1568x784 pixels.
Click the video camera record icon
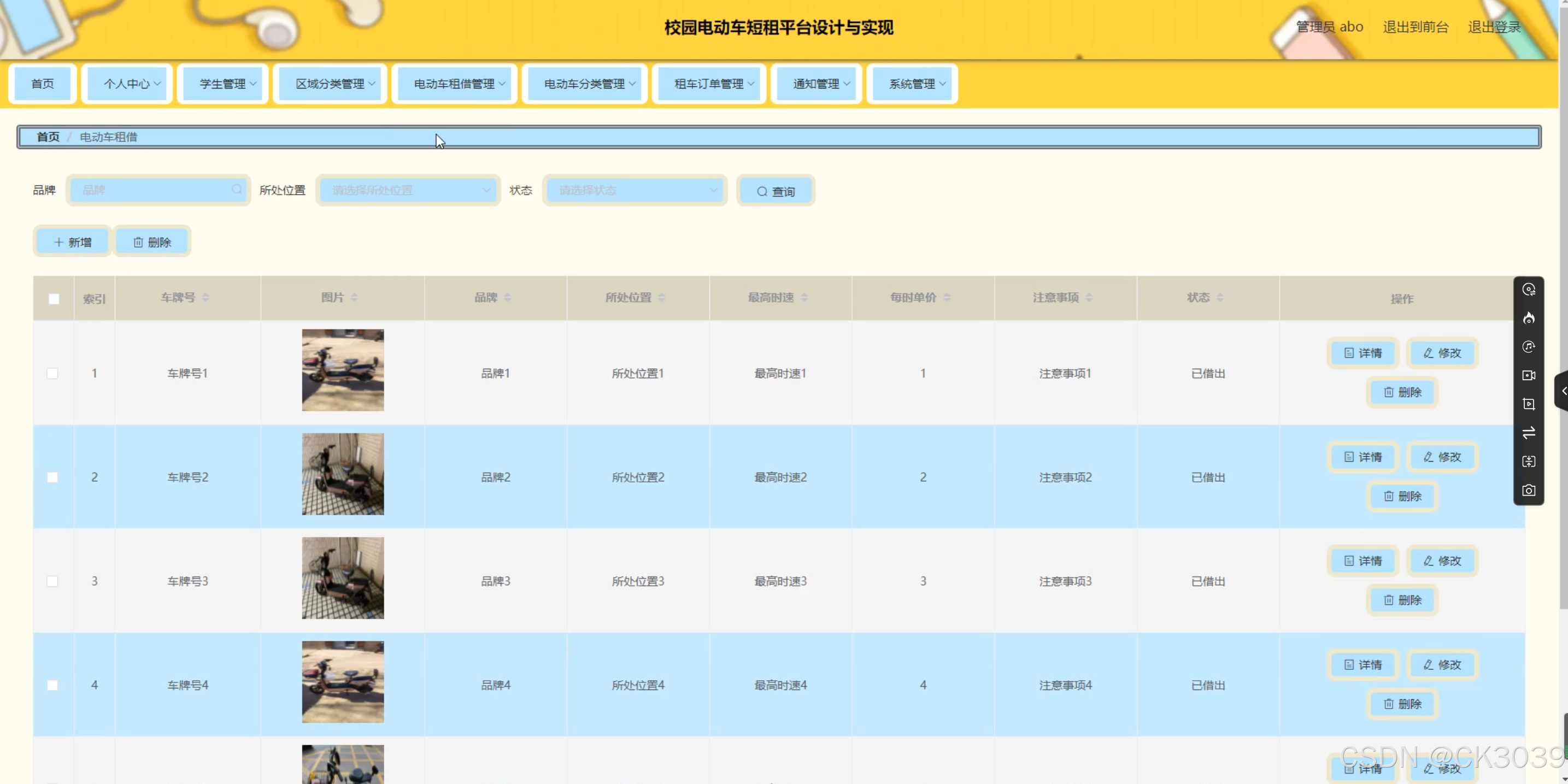tap(1529, 375)
